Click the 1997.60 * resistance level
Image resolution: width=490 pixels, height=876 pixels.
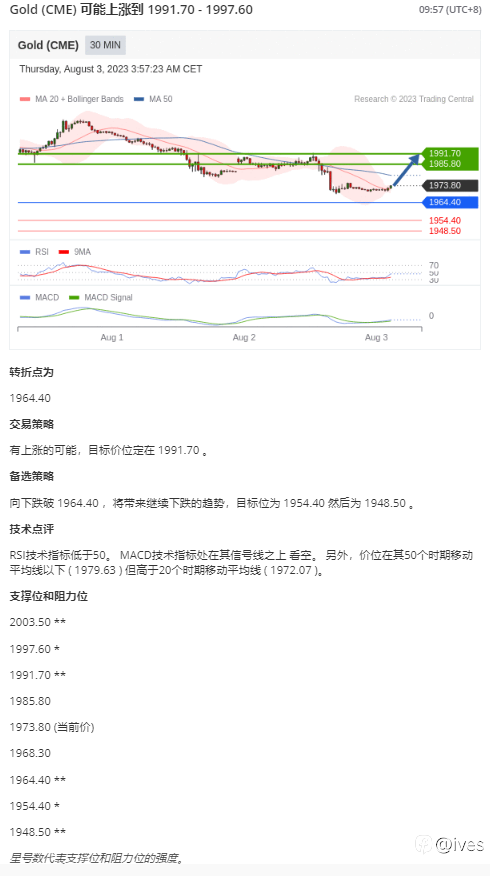(35, 649)
